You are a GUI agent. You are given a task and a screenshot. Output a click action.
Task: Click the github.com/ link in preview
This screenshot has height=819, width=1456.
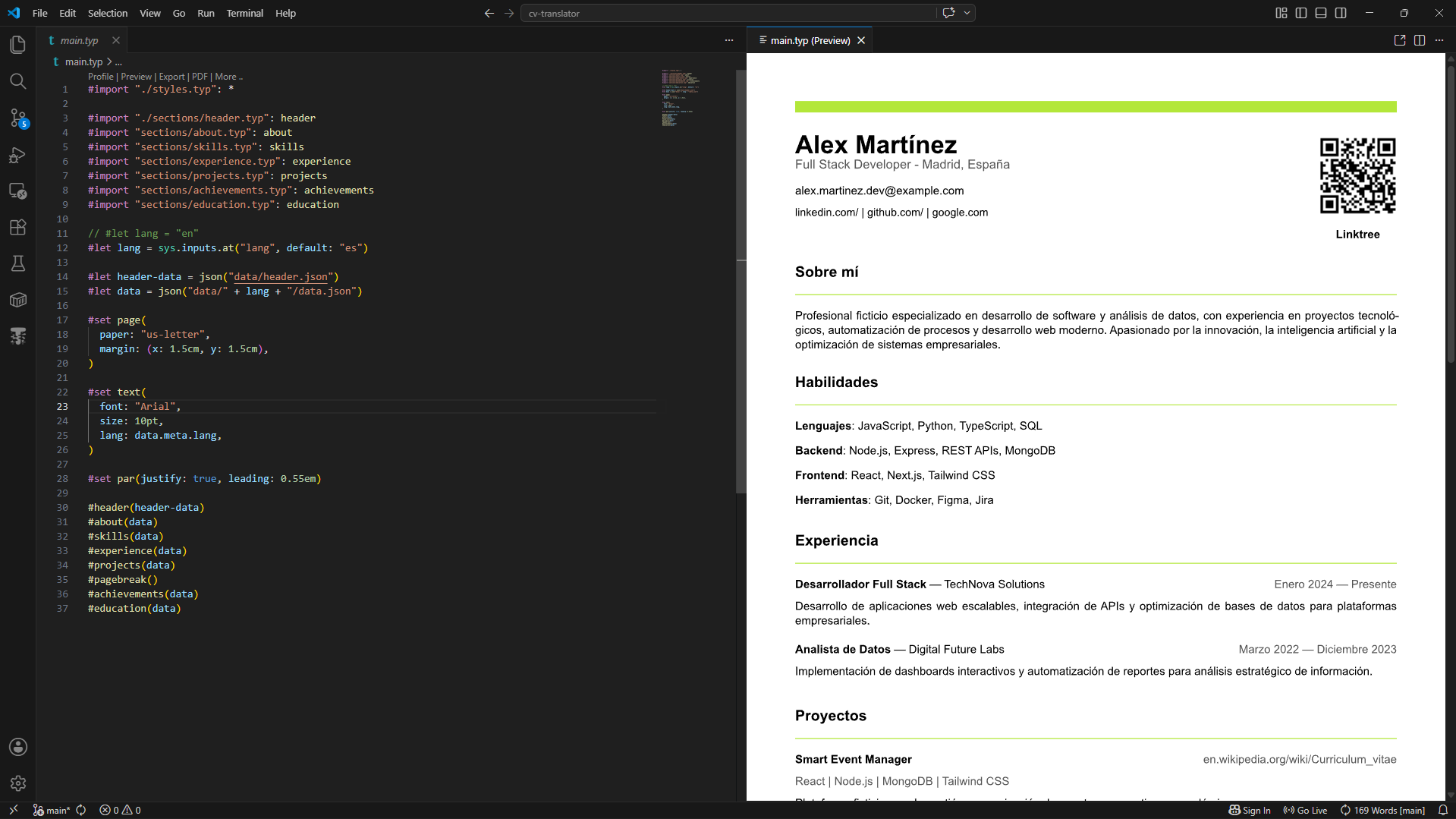click(x=895, y=213)
